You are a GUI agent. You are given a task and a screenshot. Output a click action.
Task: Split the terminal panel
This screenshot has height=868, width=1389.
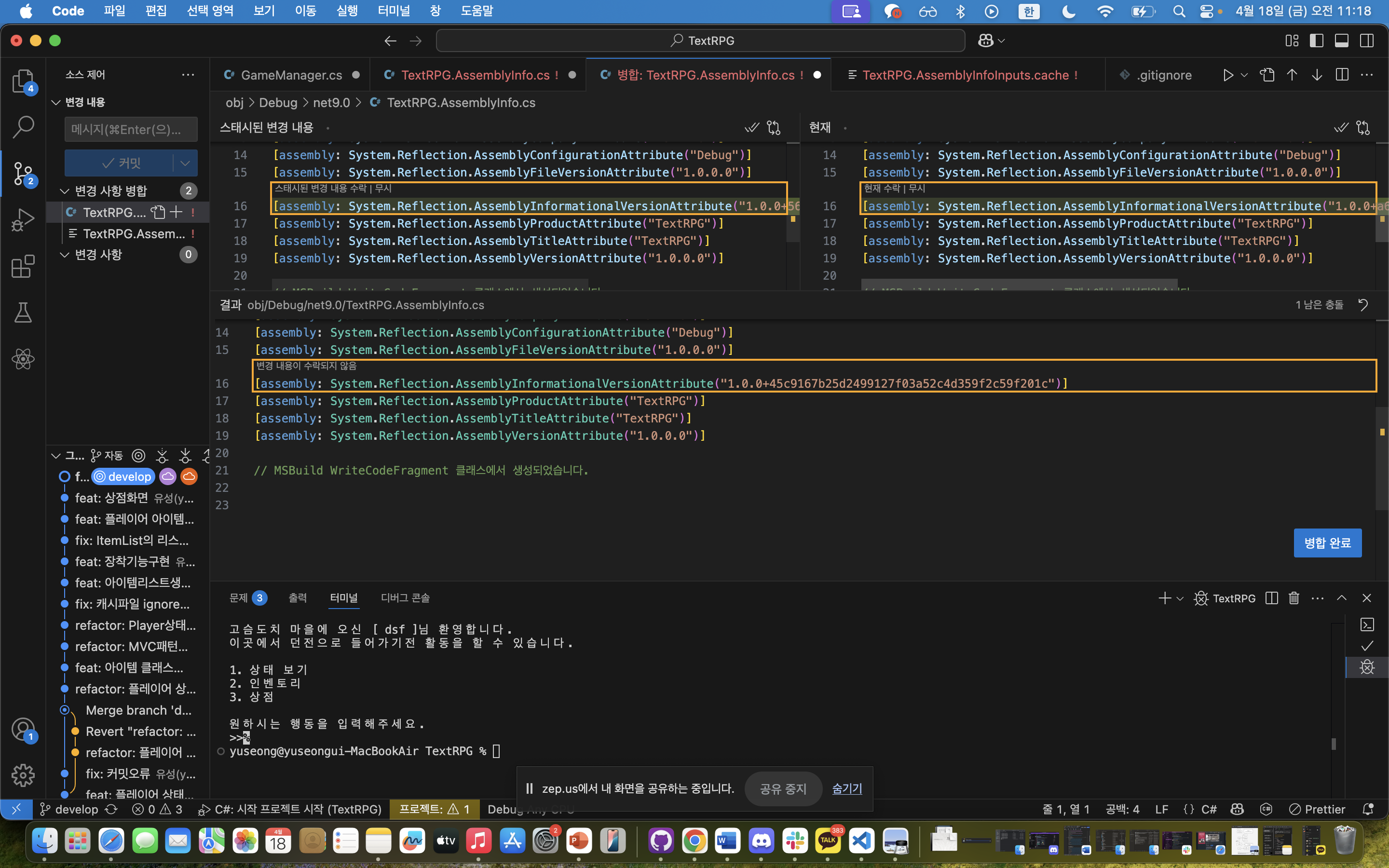click(1271, 598)
